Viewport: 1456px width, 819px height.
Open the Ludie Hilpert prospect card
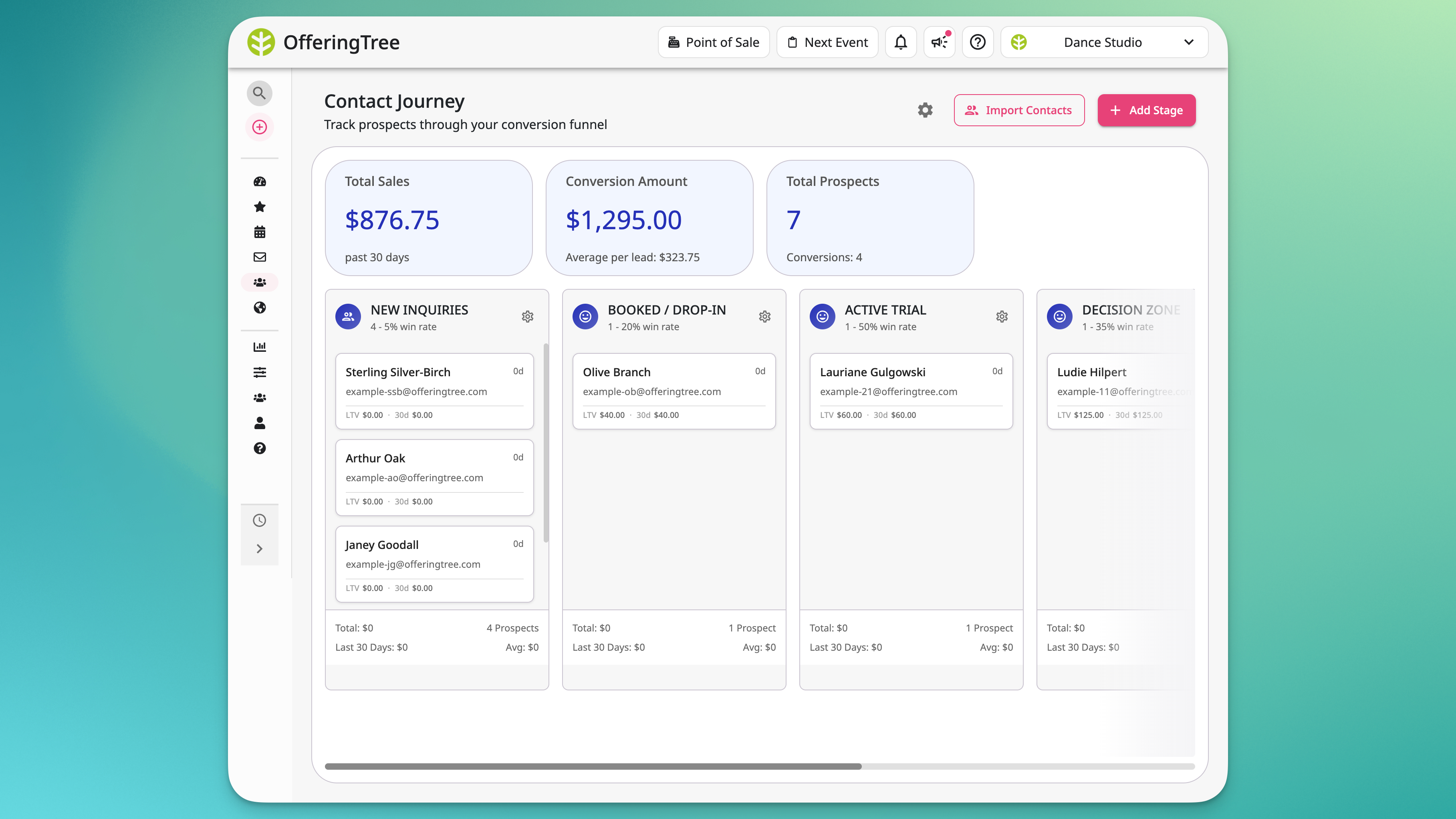(x=1121, y=391)
